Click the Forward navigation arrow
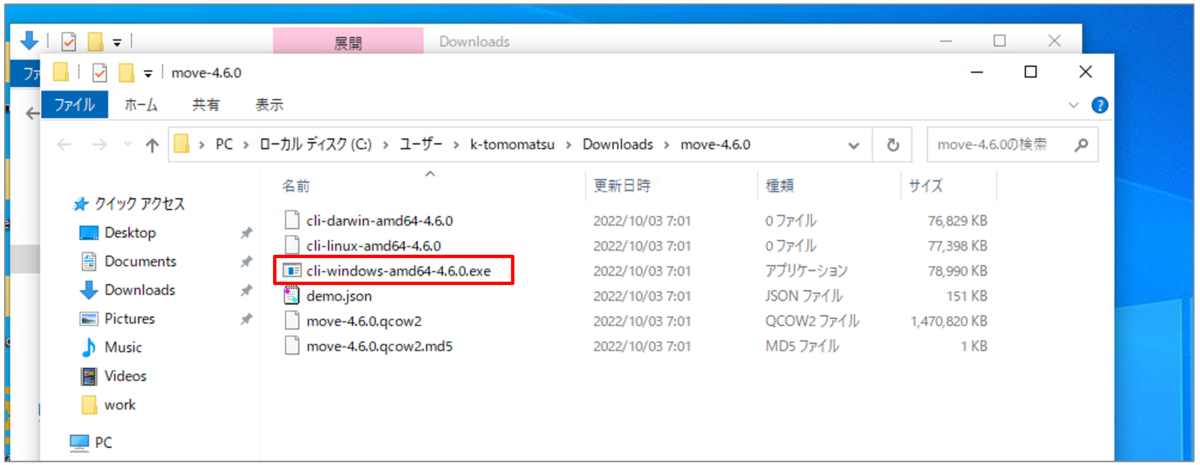Viewport: 1200px width, 465px height. tap(100, 145)
